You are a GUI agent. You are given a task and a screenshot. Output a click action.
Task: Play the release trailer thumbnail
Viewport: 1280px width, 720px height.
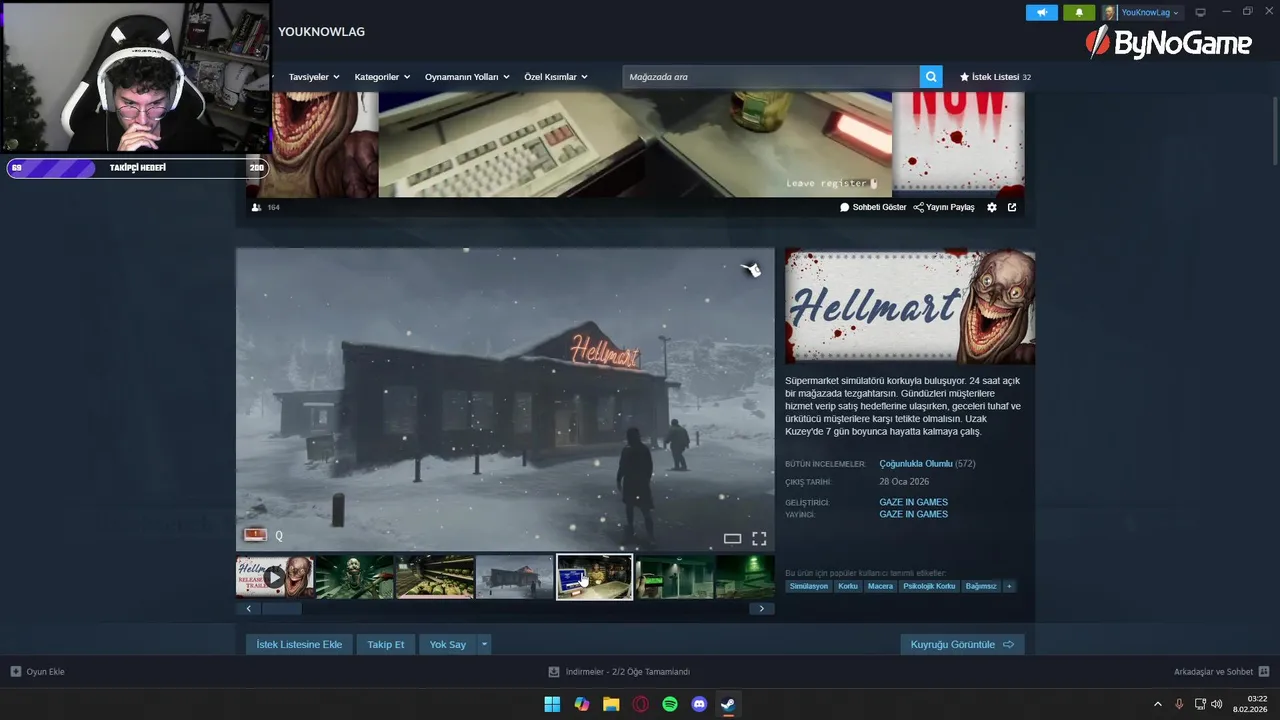[x=275, y=577]
